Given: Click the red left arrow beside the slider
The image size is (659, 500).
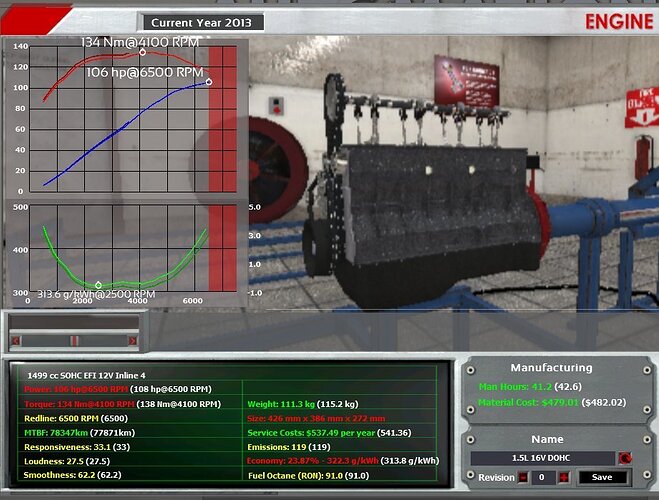Looking at the screenshot, I should 16,340.
